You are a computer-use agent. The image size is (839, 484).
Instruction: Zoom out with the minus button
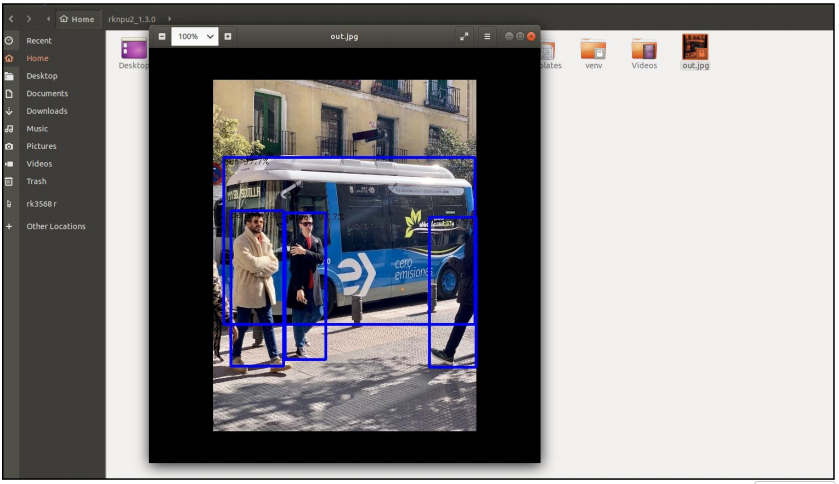[x=163, y=36]
